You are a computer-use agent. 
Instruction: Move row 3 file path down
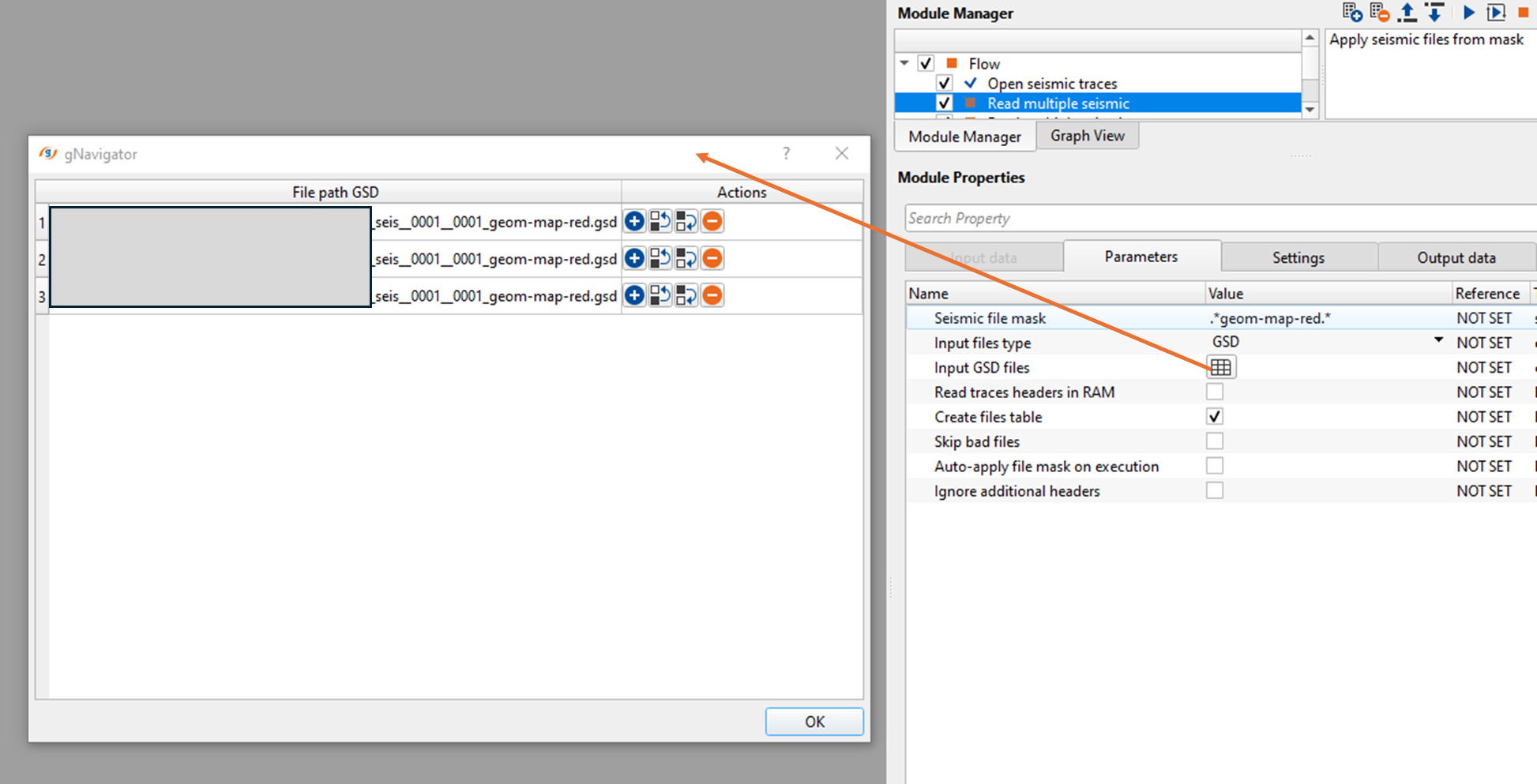(686, 295)
